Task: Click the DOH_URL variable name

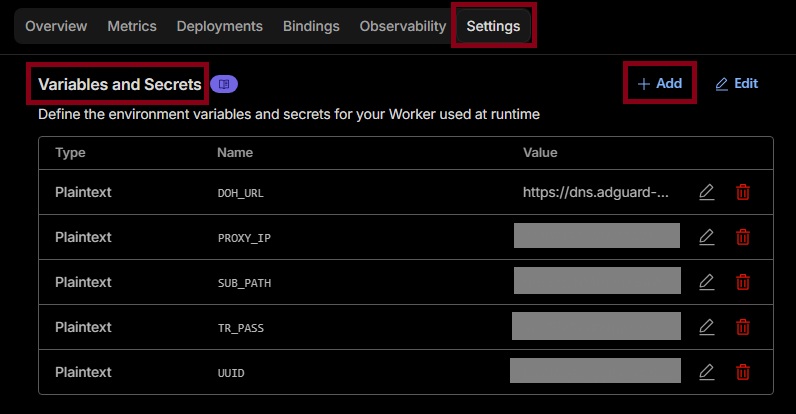Action: (x=241, y=193)
